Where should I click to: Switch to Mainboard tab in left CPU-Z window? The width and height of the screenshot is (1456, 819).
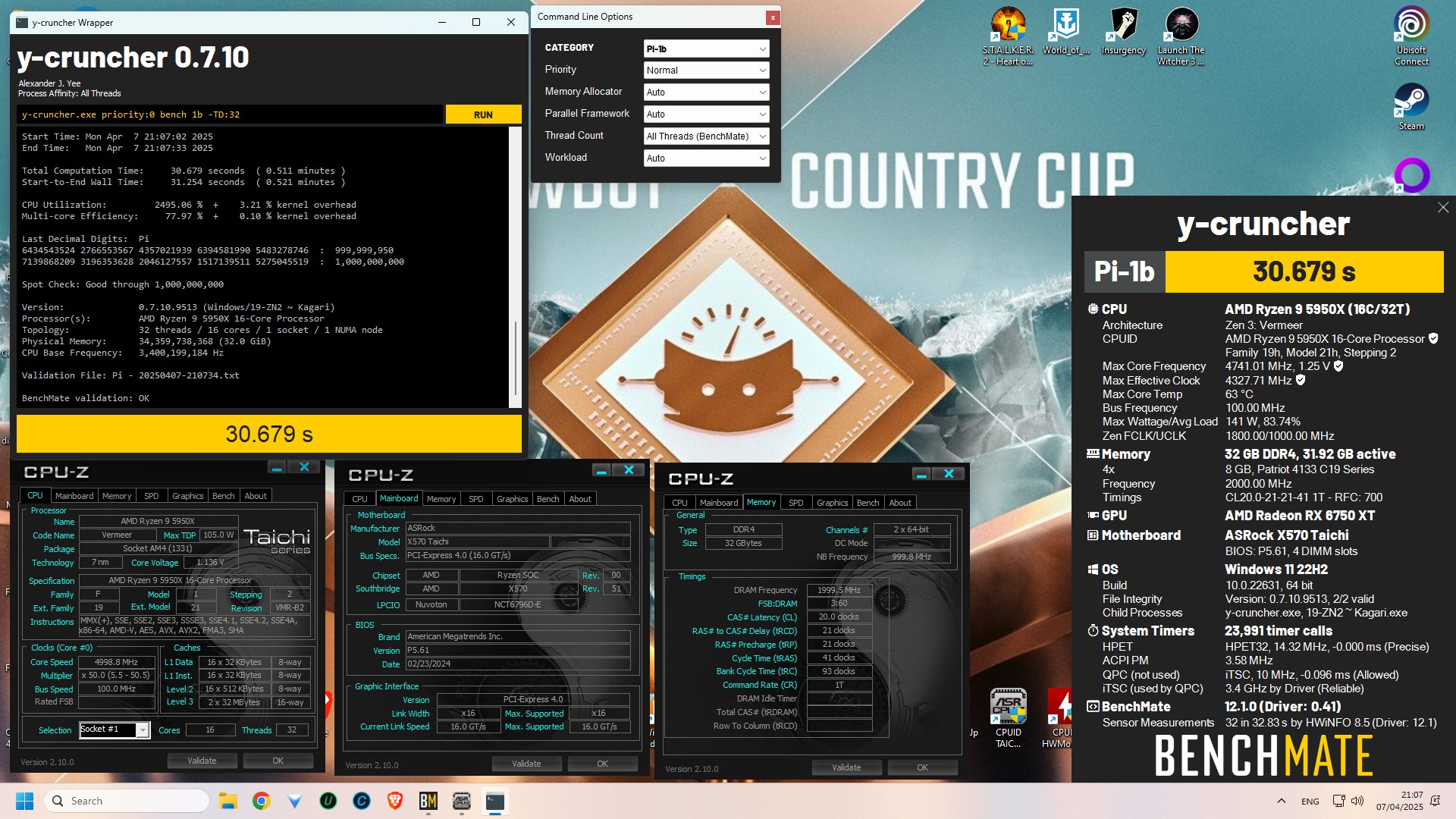point(74,496)
